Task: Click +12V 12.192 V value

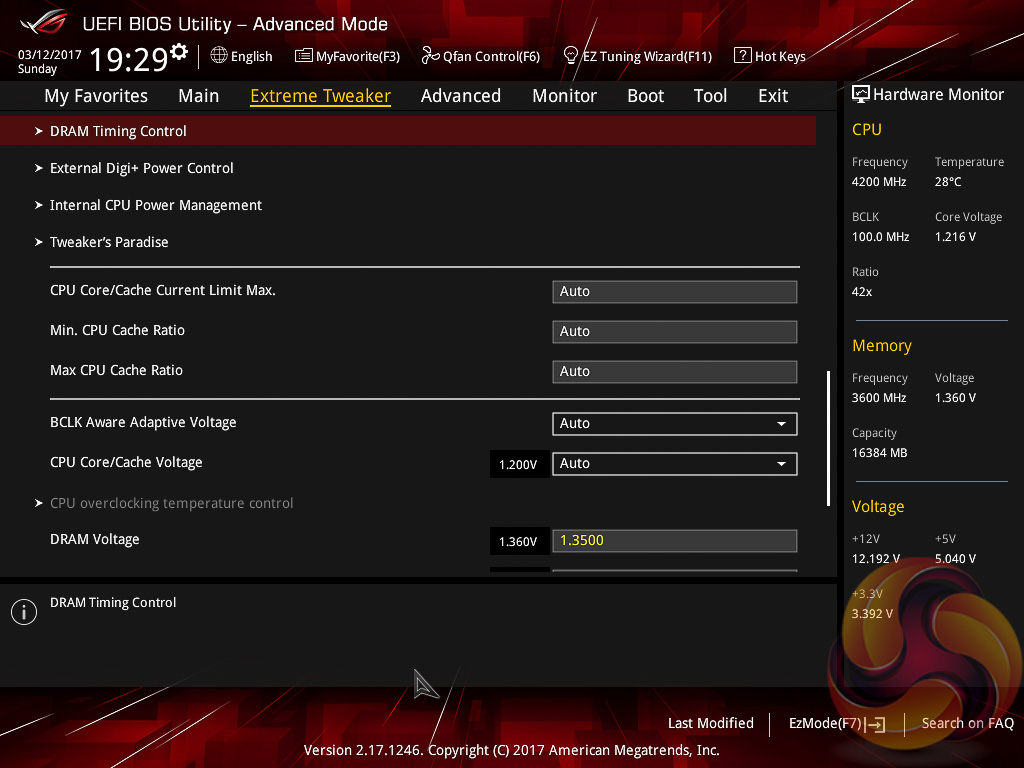Action: 876,559
